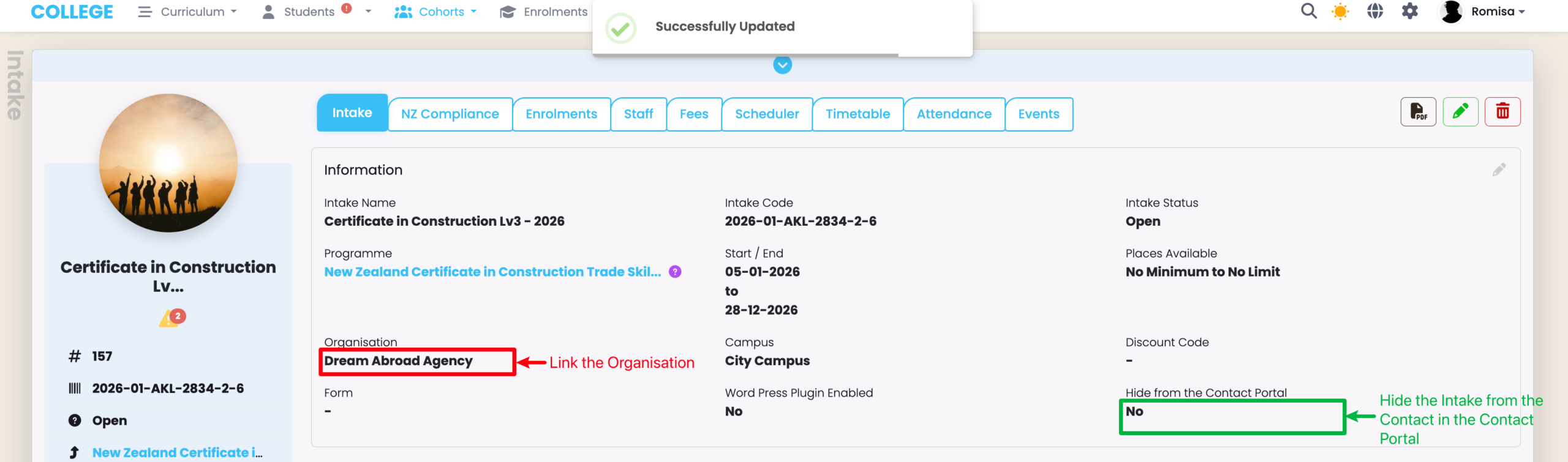Expand the blue chevron down circle
The width and height of the screenshot is (1568, 462).
[782, 65]
